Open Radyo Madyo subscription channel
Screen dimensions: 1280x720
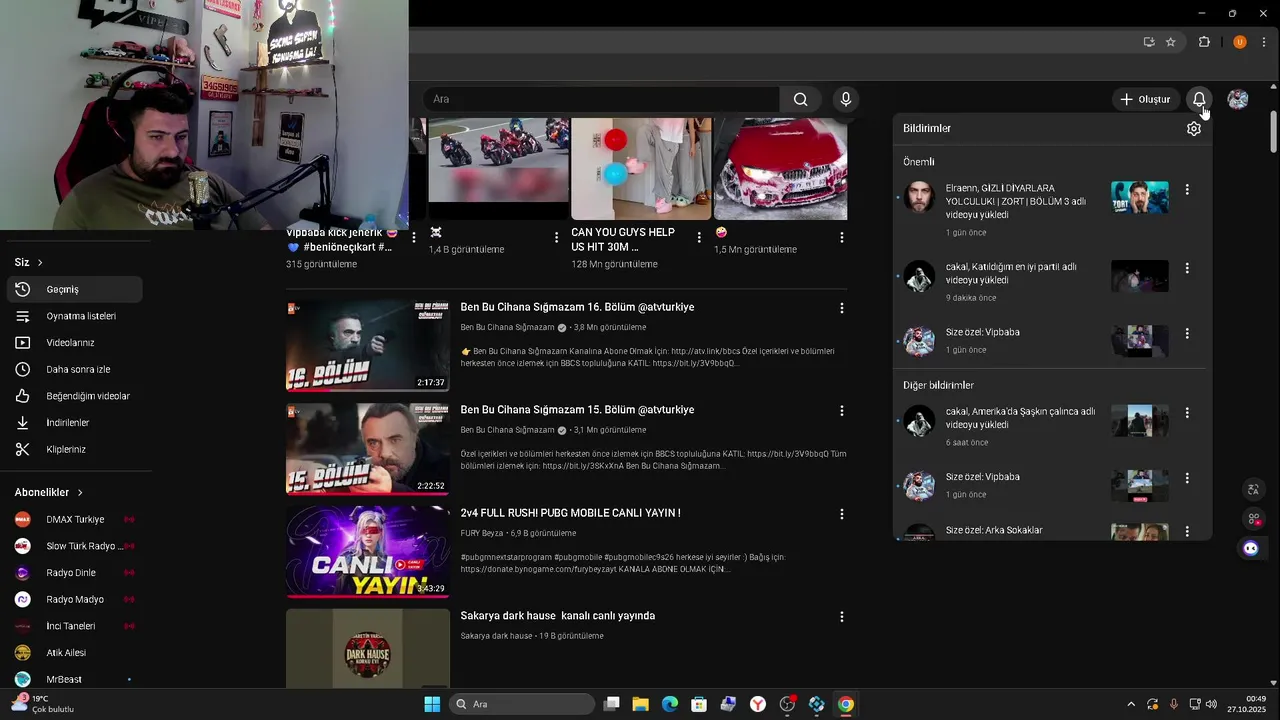(x=75, y=599)
